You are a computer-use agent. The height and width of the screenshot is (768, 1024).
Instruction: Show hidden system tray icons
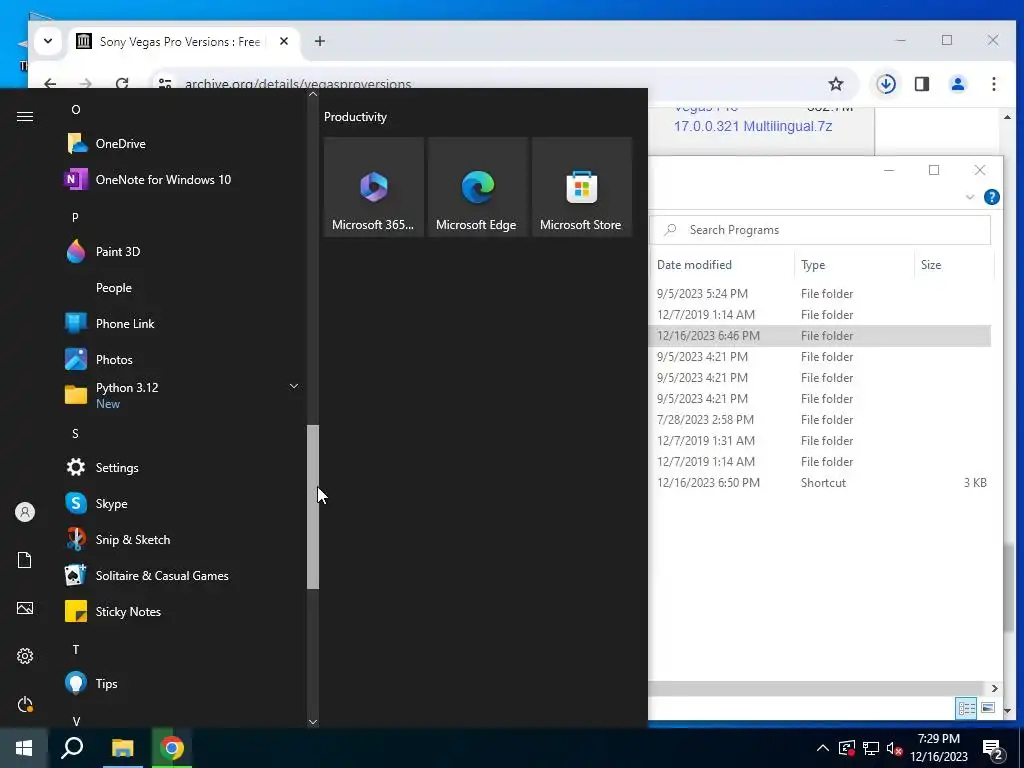pyautogui.click(x=823, y=748)
